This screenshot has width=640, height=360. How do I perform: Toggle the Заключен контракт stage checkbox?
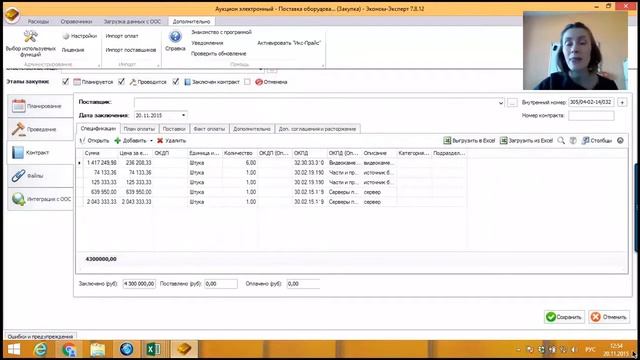pyautogui.click(x=176, y=82)
